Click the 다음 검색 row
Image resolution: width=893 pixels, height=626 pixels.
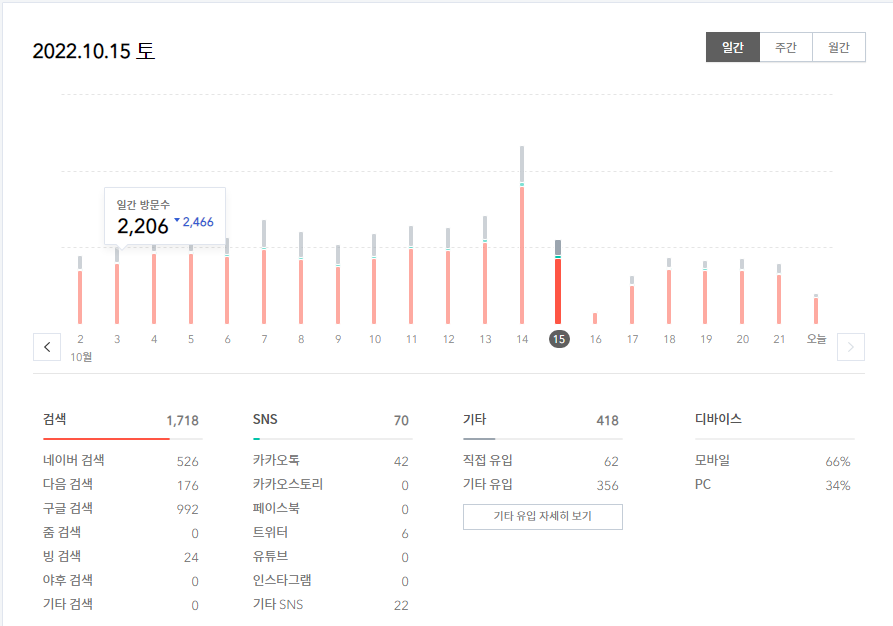click(121, 484)
